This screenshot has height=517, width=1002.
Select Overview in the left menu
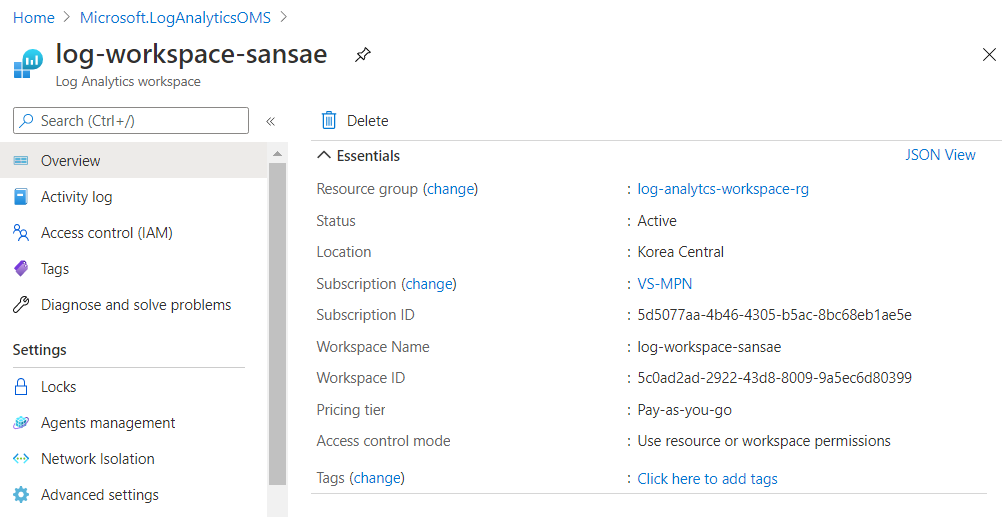click(70, 161)
